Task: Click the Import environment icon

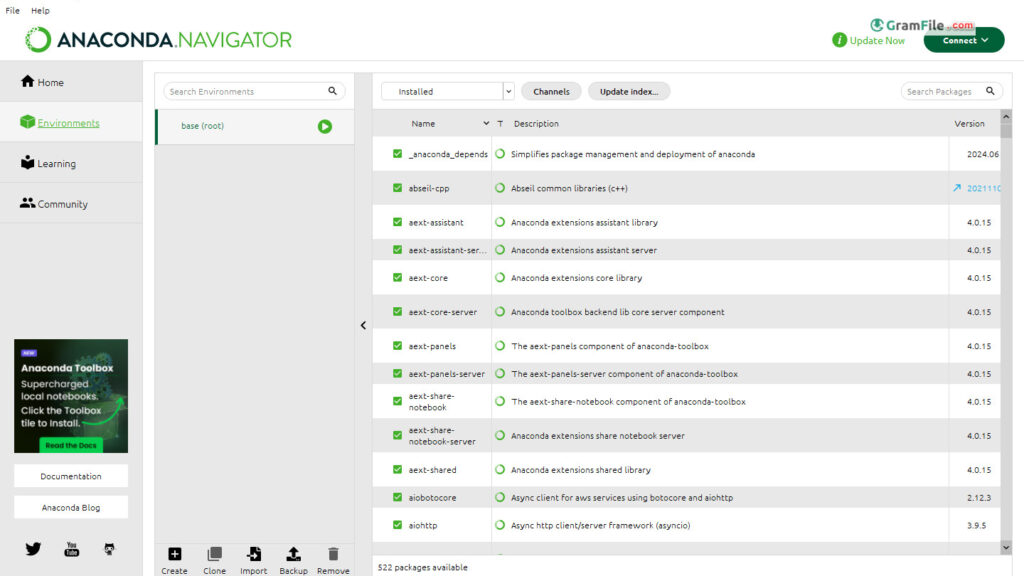Action: click(x=254, y=554)
